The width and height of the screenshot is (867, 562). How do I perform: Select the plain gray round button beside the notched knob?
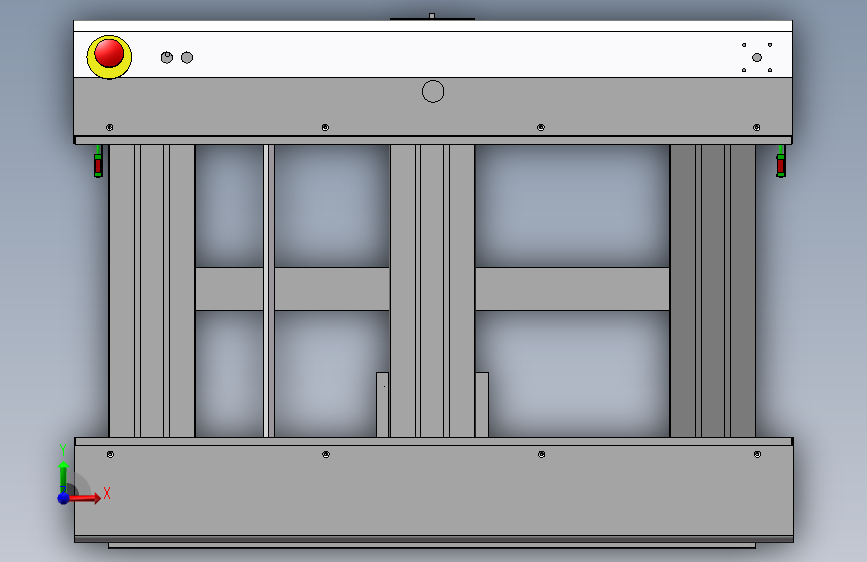pos(187,58)
